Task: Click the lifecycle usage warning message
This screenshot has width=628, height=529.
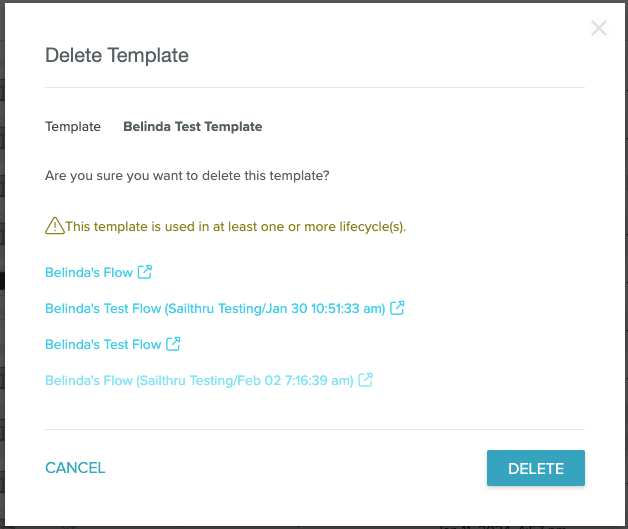Action: tap(236, 227)
